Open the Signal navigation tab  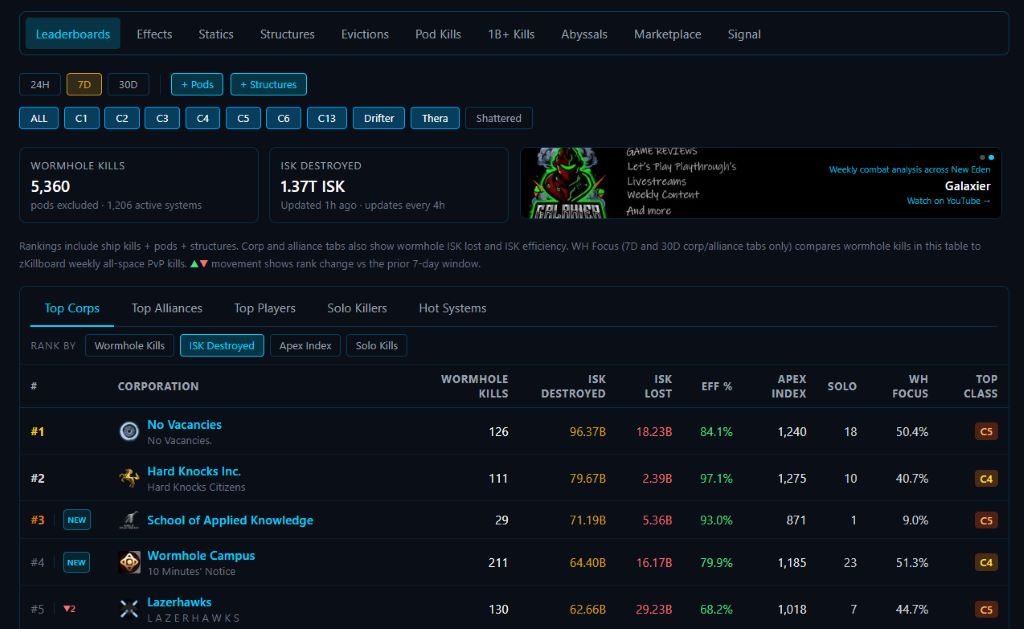tap(744, 34)
